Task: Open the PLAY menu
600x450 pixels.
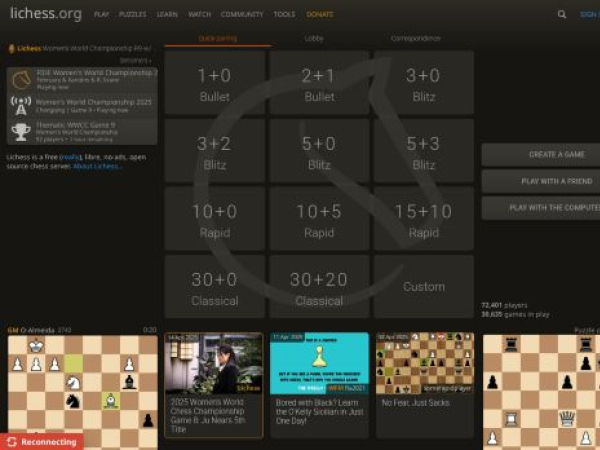Action: pos(101,15)
